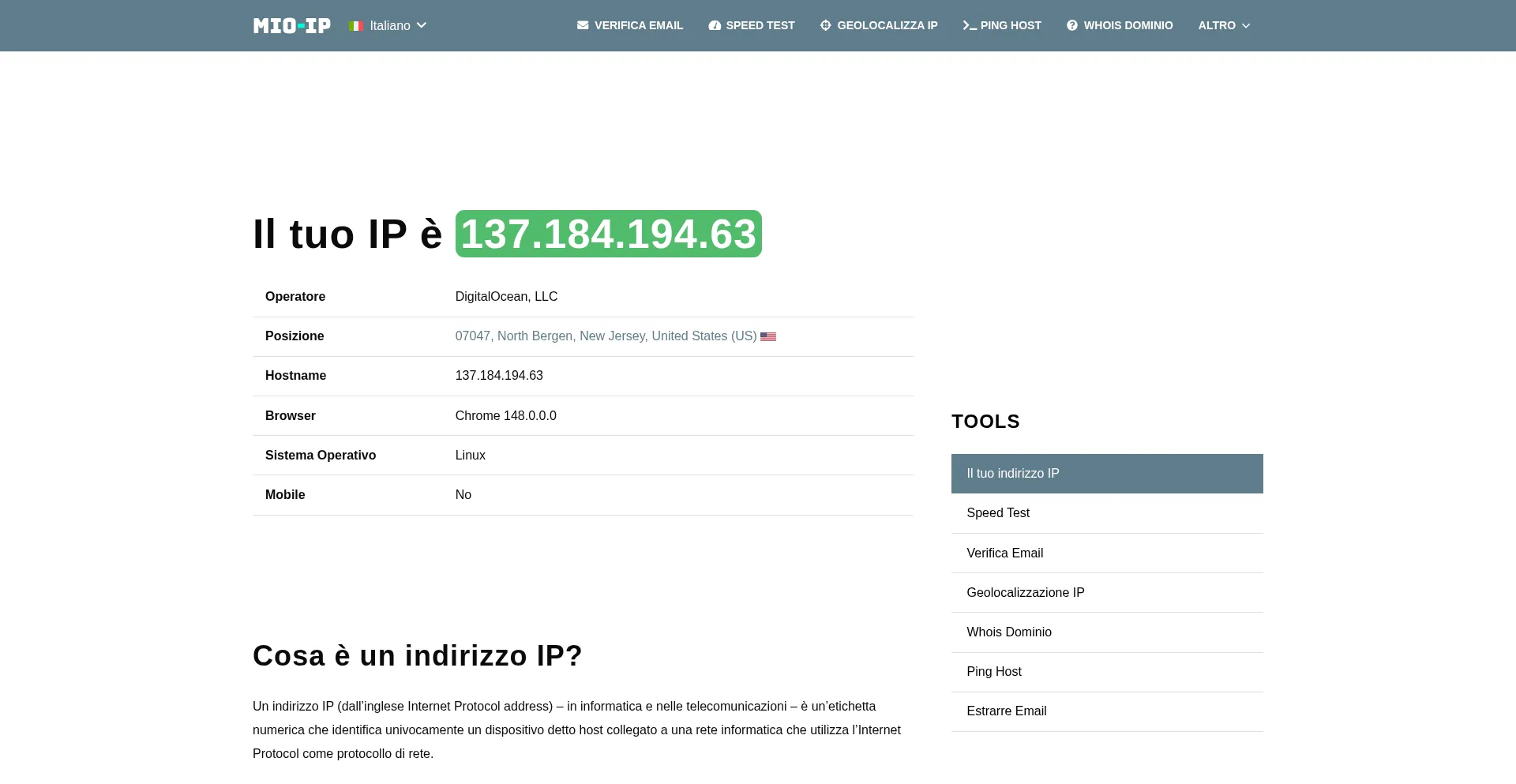
Task: Select the Linux operating system value
Action: click(x=471, y=456)
